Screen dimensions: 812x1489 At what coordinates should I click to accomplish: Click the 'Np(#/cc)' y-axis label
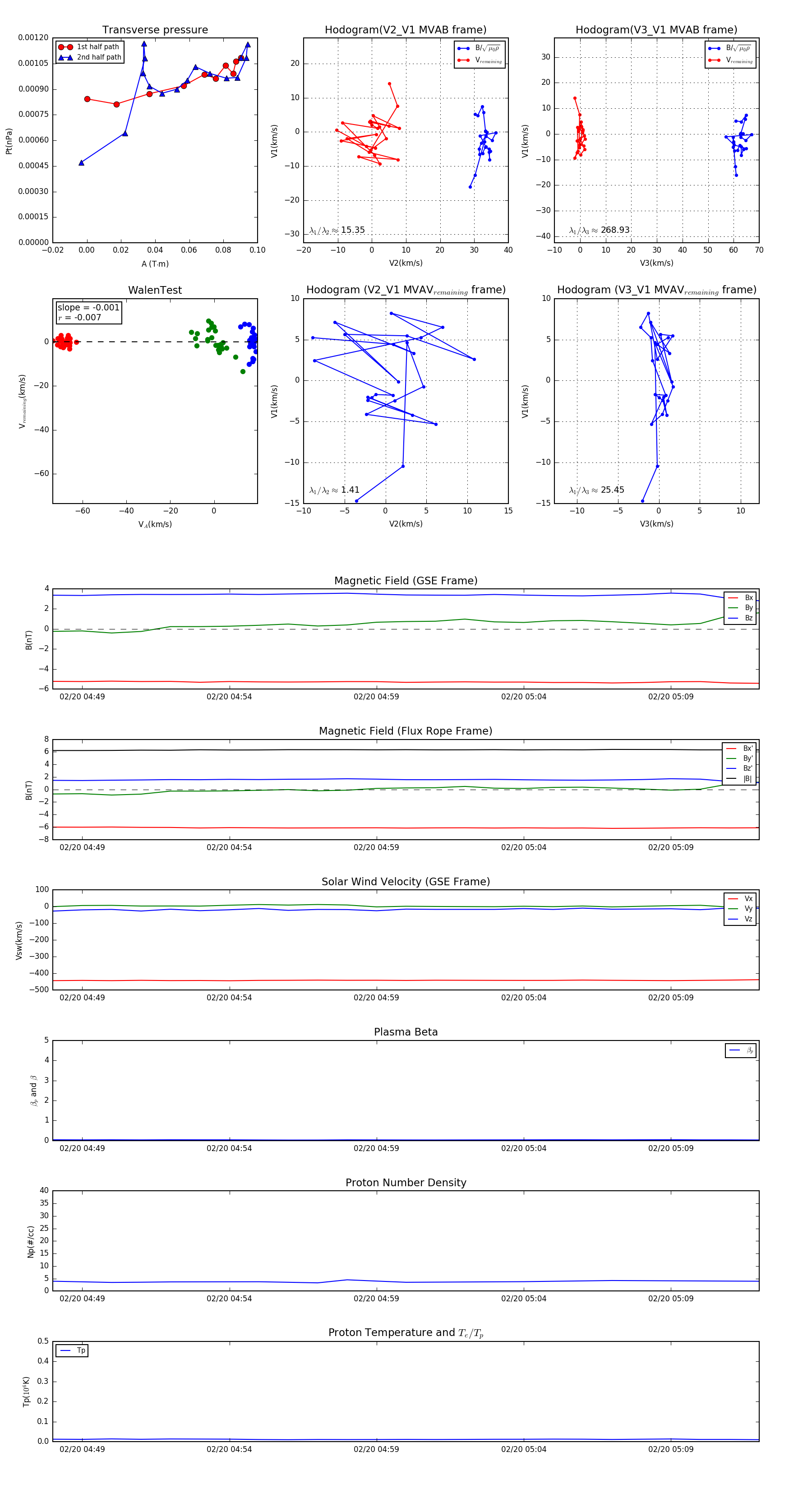pos(31,1242)
